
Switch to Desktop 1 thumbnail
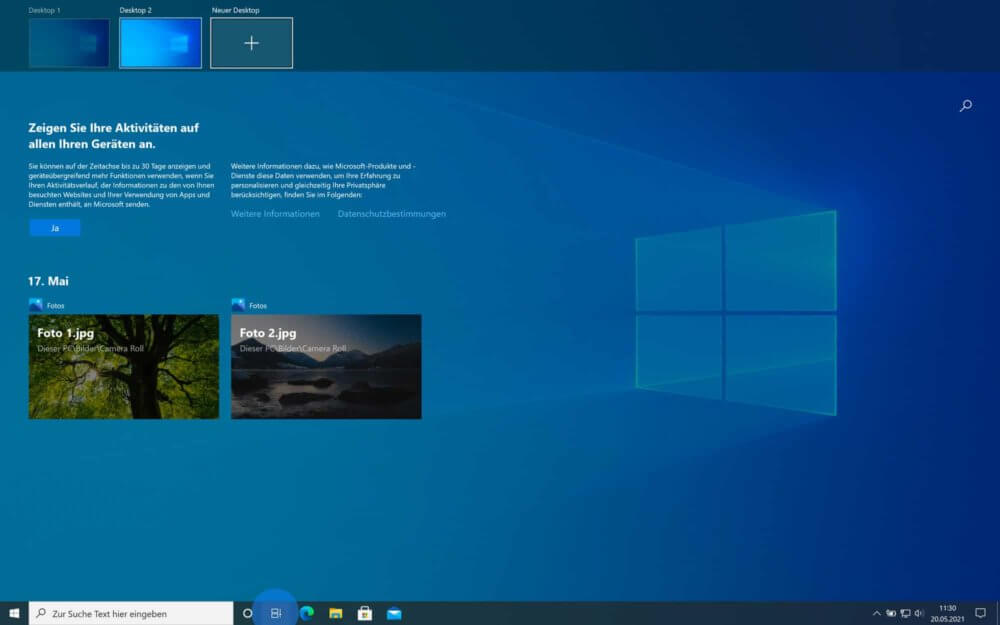pyautogui.click(x=69, y=43)
